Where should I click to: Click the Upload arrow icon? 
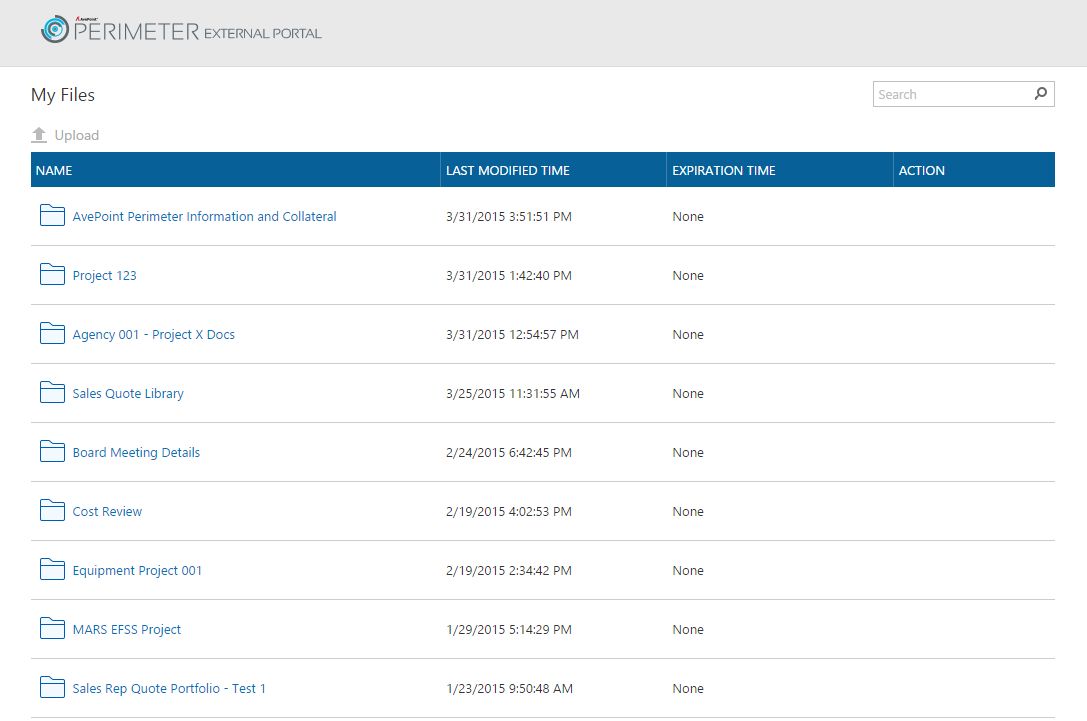[x=39, y=135]
